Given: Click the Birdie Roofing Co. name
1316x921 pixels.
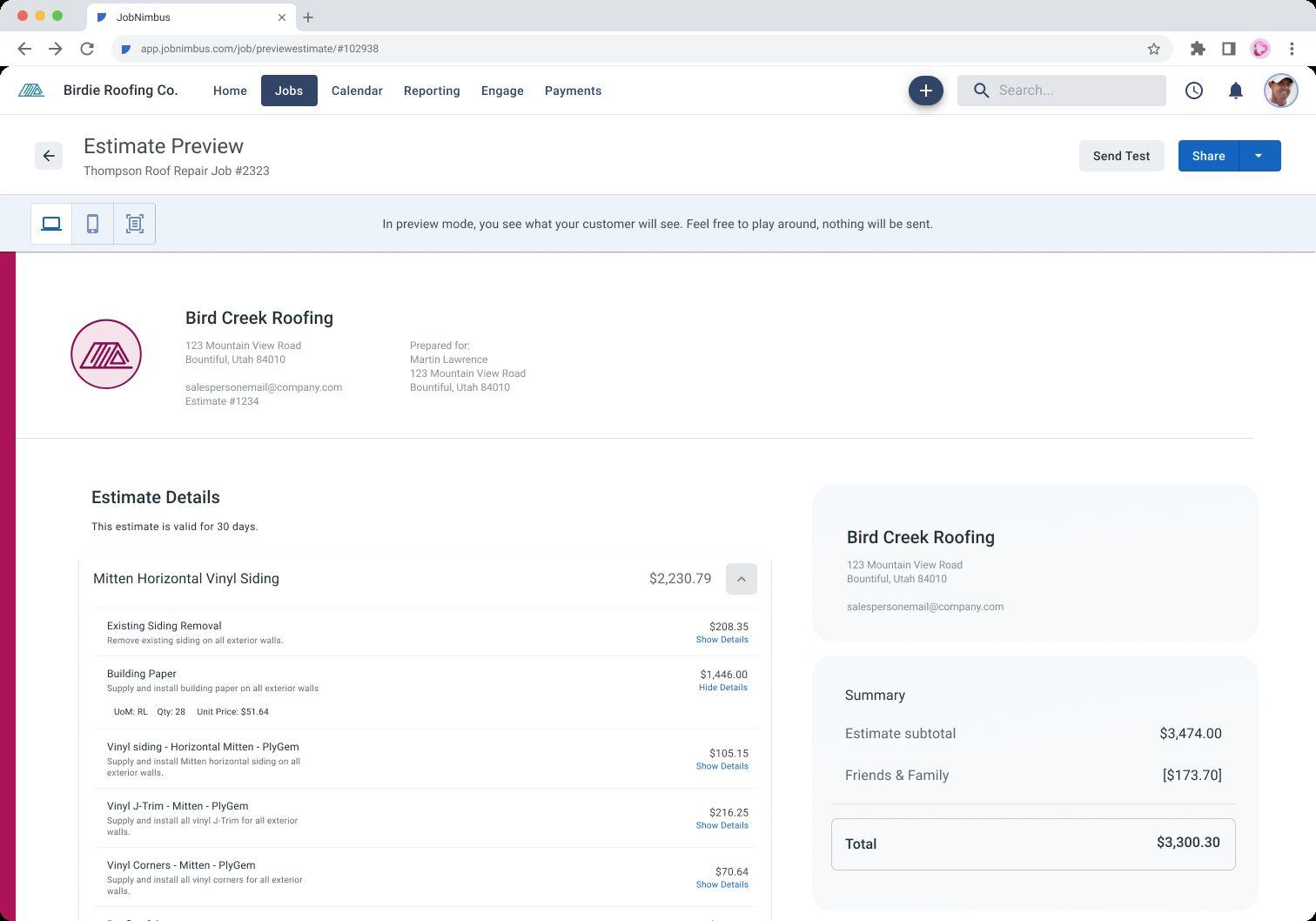Looking at the screenshot, I should 121,91.
